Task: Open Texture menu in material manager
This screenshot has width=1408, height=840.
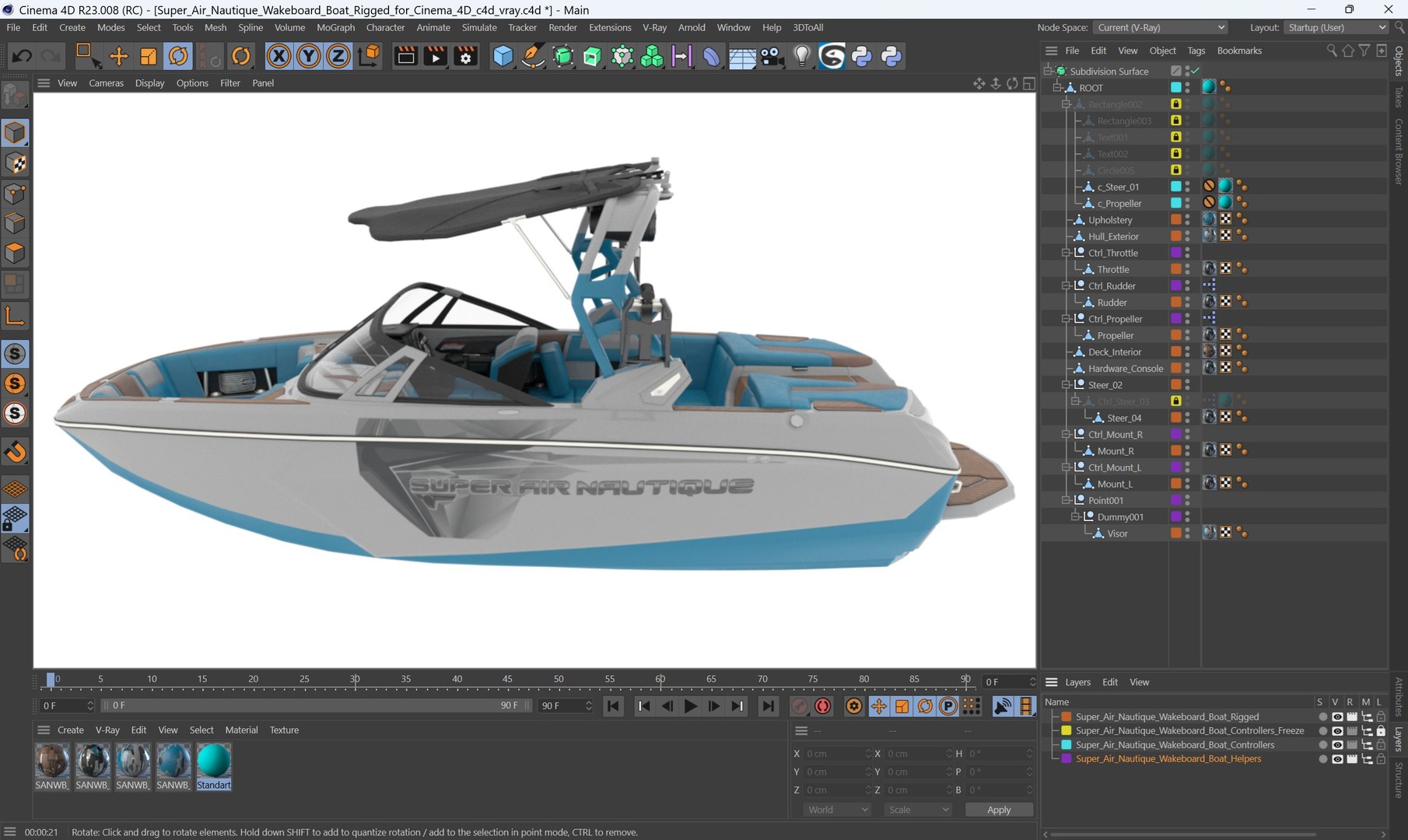Action: pos(284,730)
